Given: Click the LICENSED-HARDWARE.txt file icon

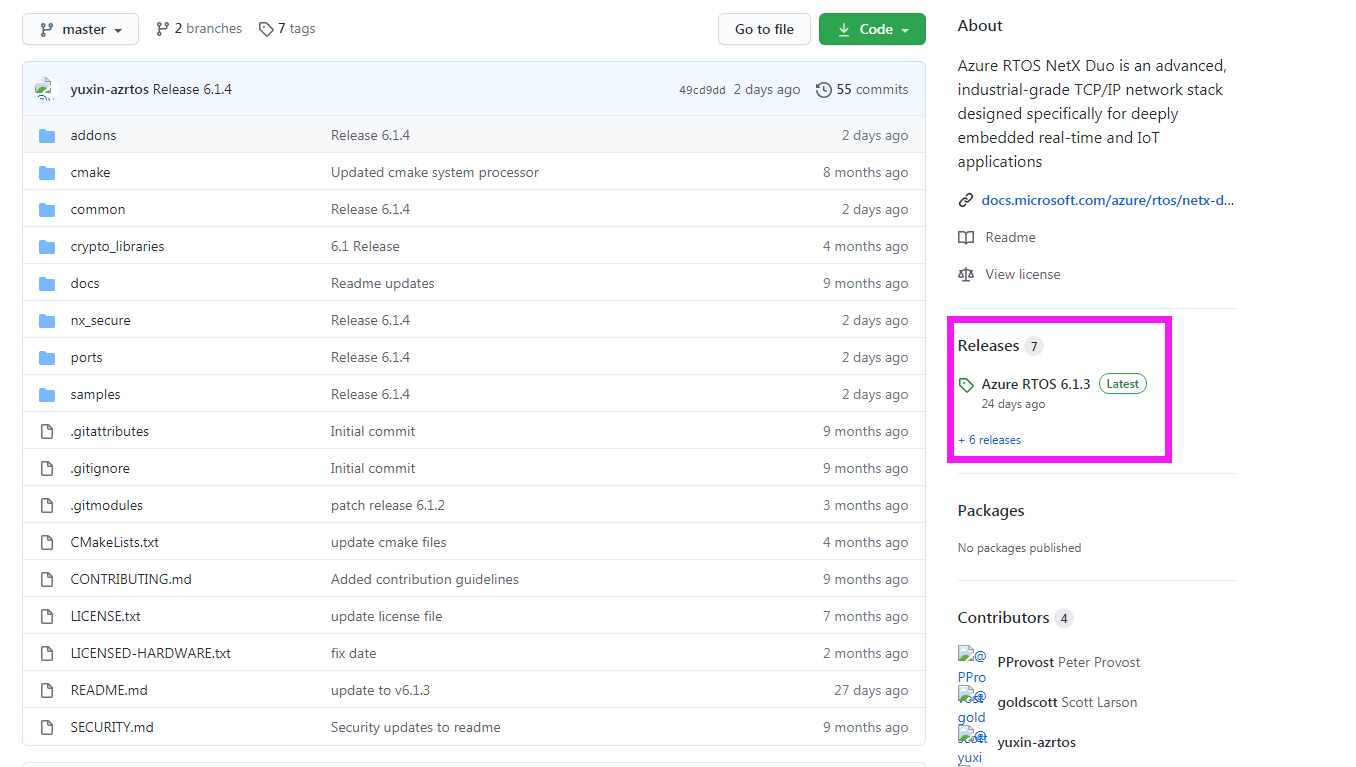Looking at the screenshot, I should (46, 653).
